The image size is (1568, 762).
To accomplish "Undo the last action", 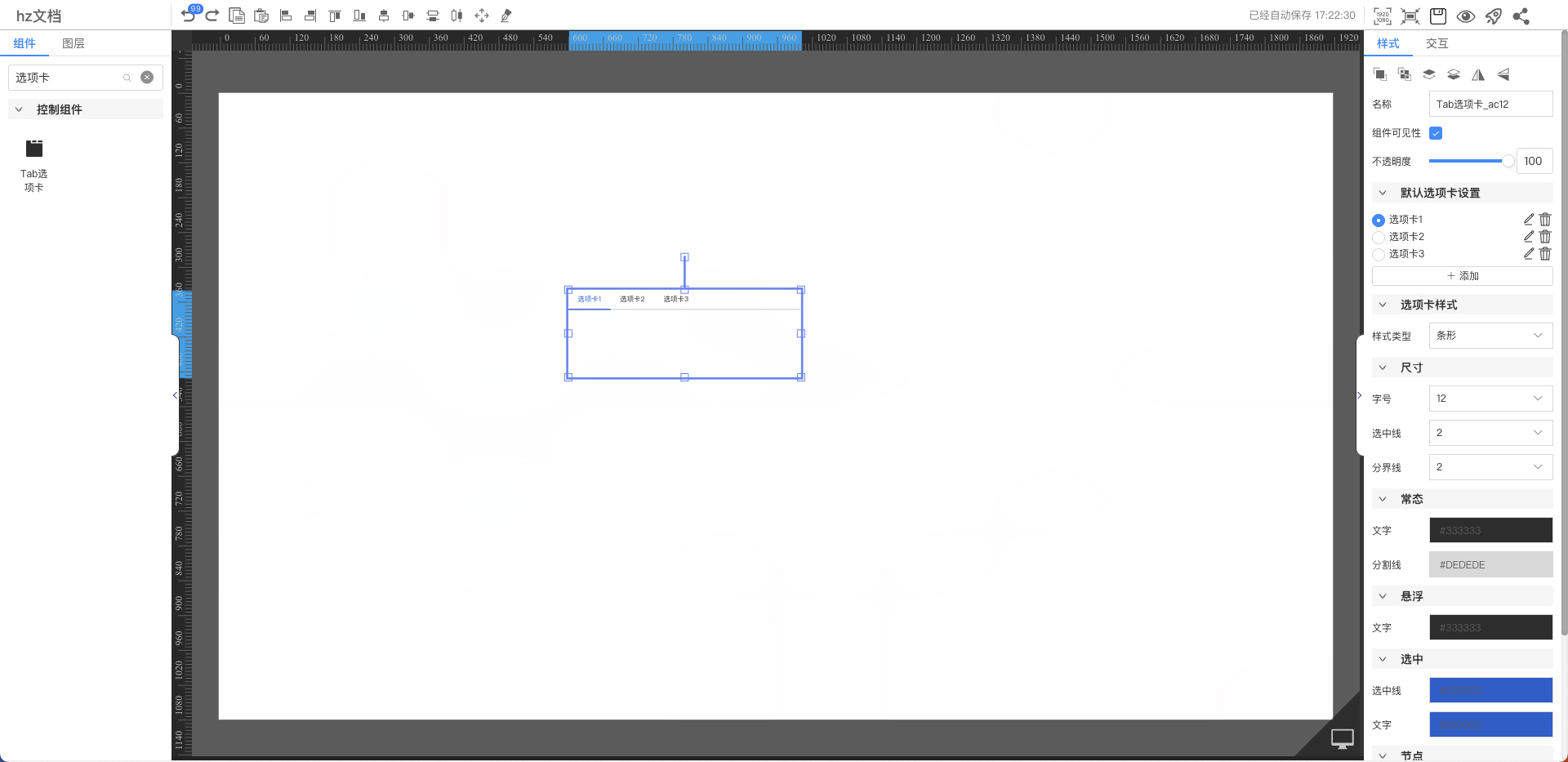I will tap(189, 16).
